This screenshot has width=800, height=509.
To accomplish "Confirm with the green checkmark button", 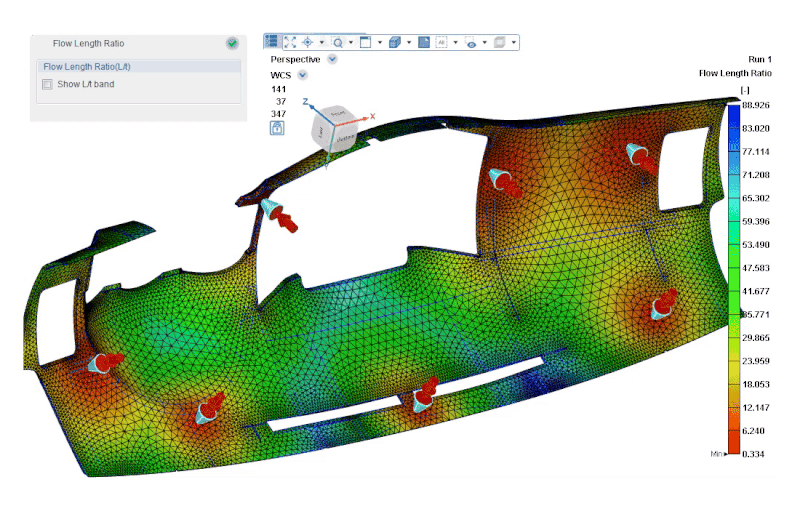I will pyautogui.click(x=232, y=43).
